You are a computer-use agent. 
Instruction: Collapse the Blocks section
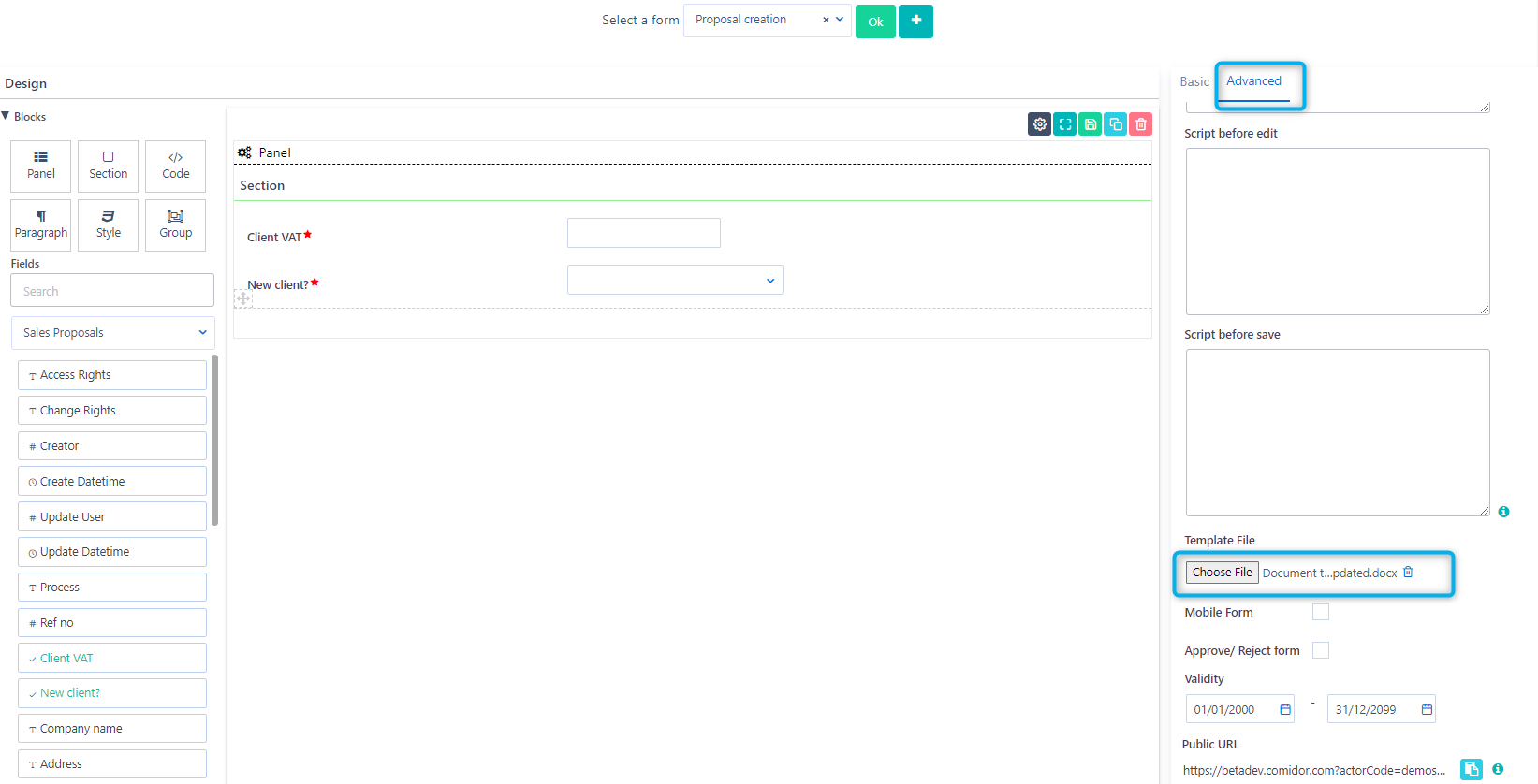(6, 116)
